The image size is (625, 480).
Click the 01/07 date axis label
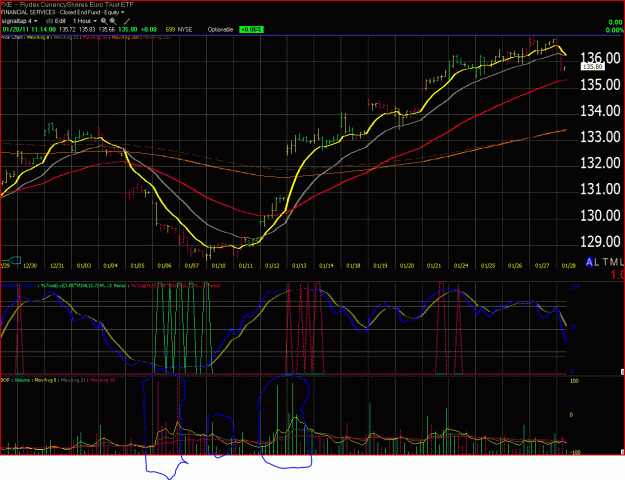pos(192,266)
